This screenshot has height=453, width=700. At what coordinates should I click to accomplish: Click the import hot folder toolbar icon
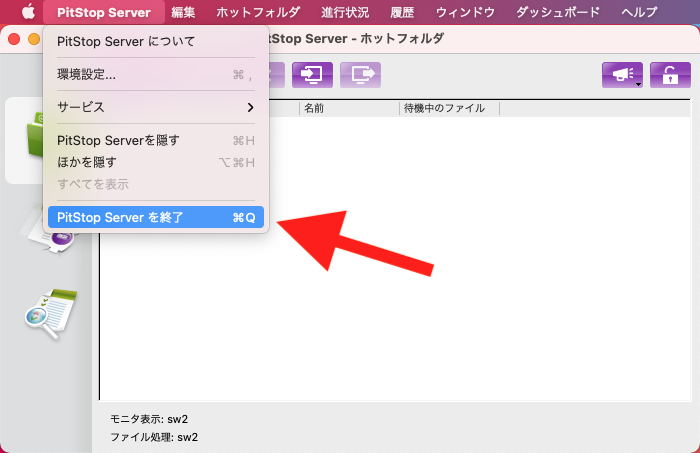click(x=311, y=75)
